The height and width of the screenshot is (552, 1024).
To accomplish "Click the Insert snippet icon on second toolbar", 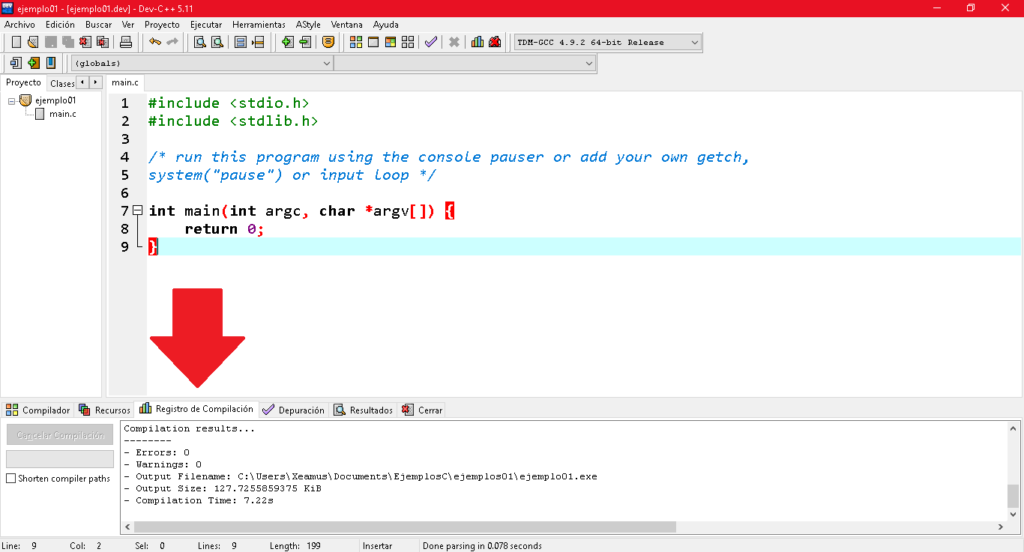I will point(16,63).
